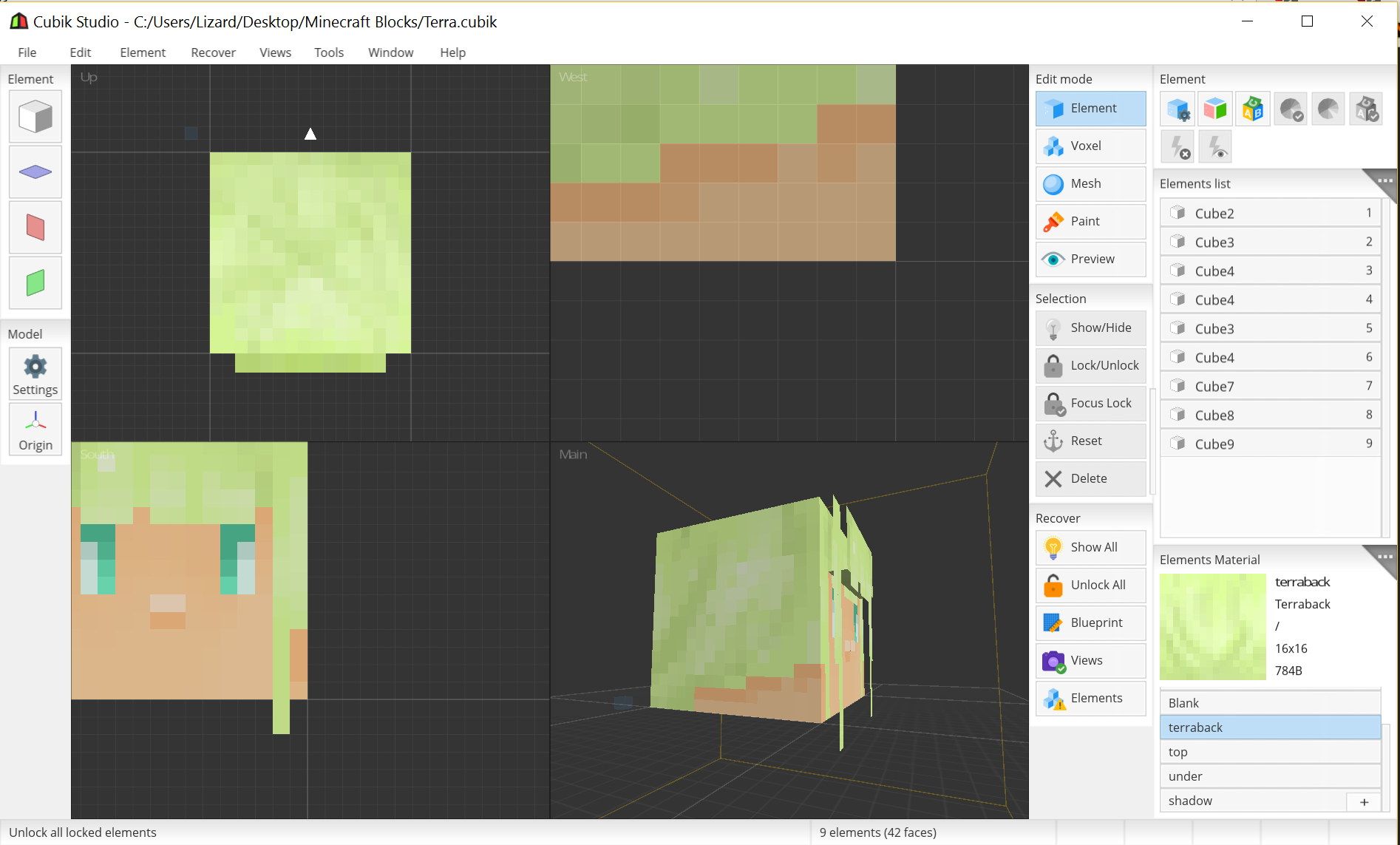Open the Views menu in the menu bar
The width and height of the screenshot is (1400, 845).
[x=275, y=52]
